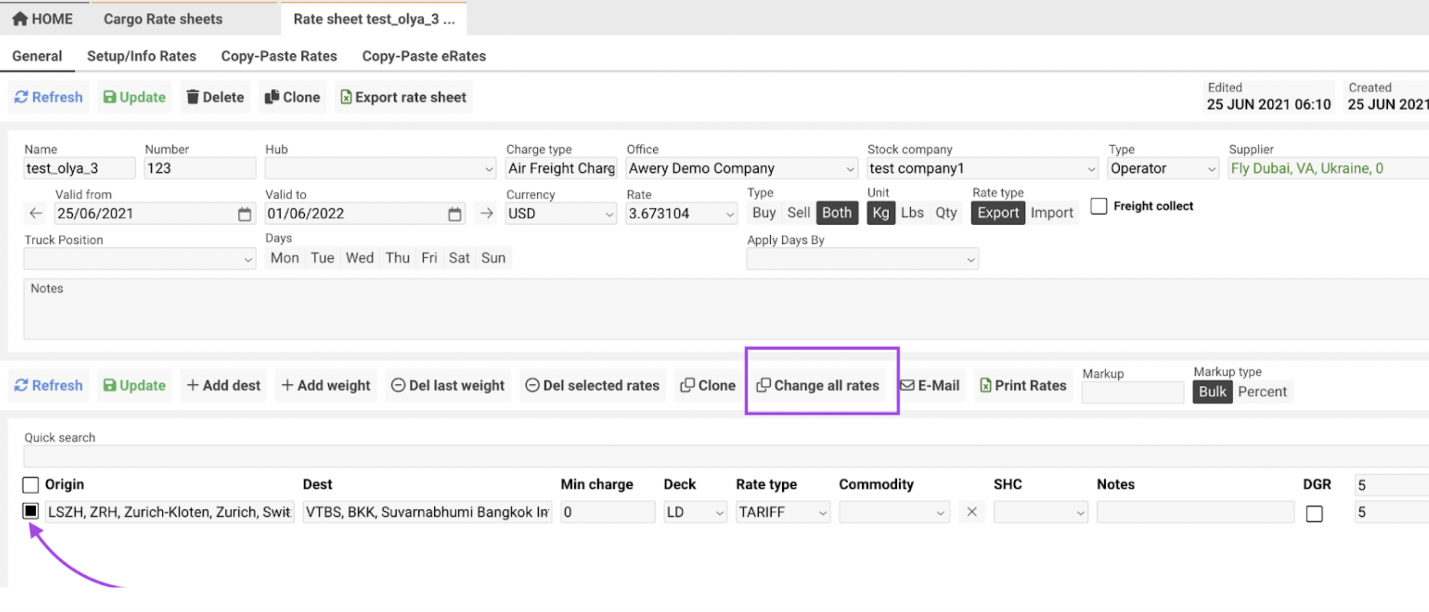The width and height of the screenshot is (1429, 612).
Task: Click the left arrow beside Valid from
Action: pyautogui.click(x=36, y=213)
